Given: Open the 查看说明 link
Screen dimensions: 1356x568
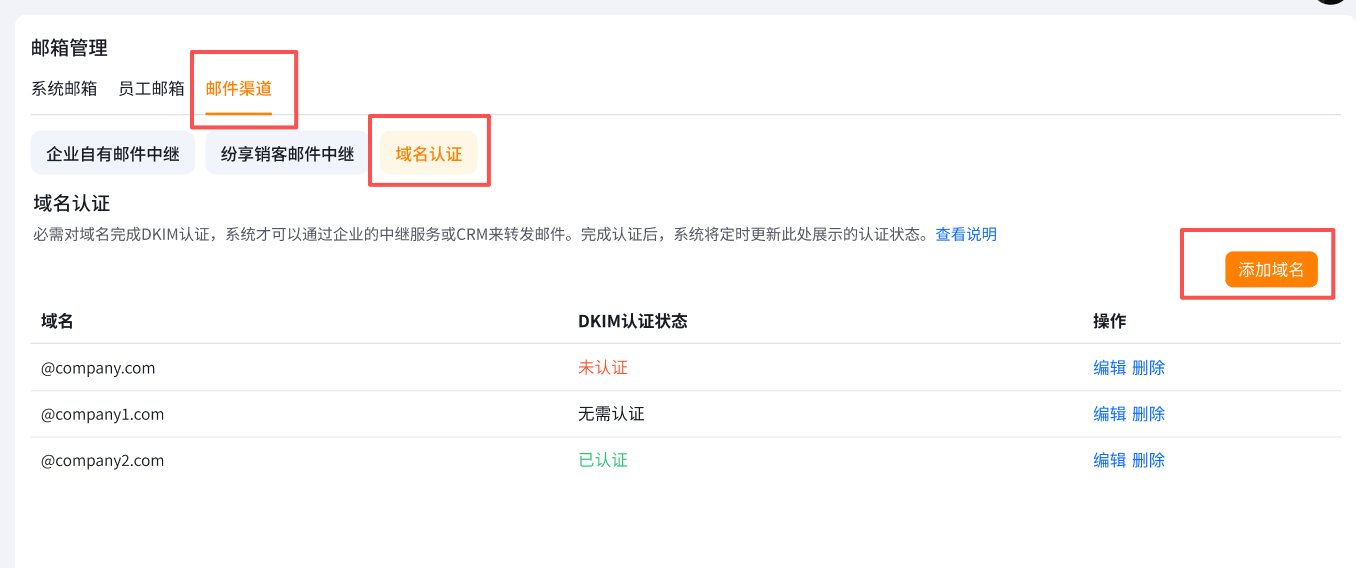Looking at the screenshot, I should pos(966,234).
